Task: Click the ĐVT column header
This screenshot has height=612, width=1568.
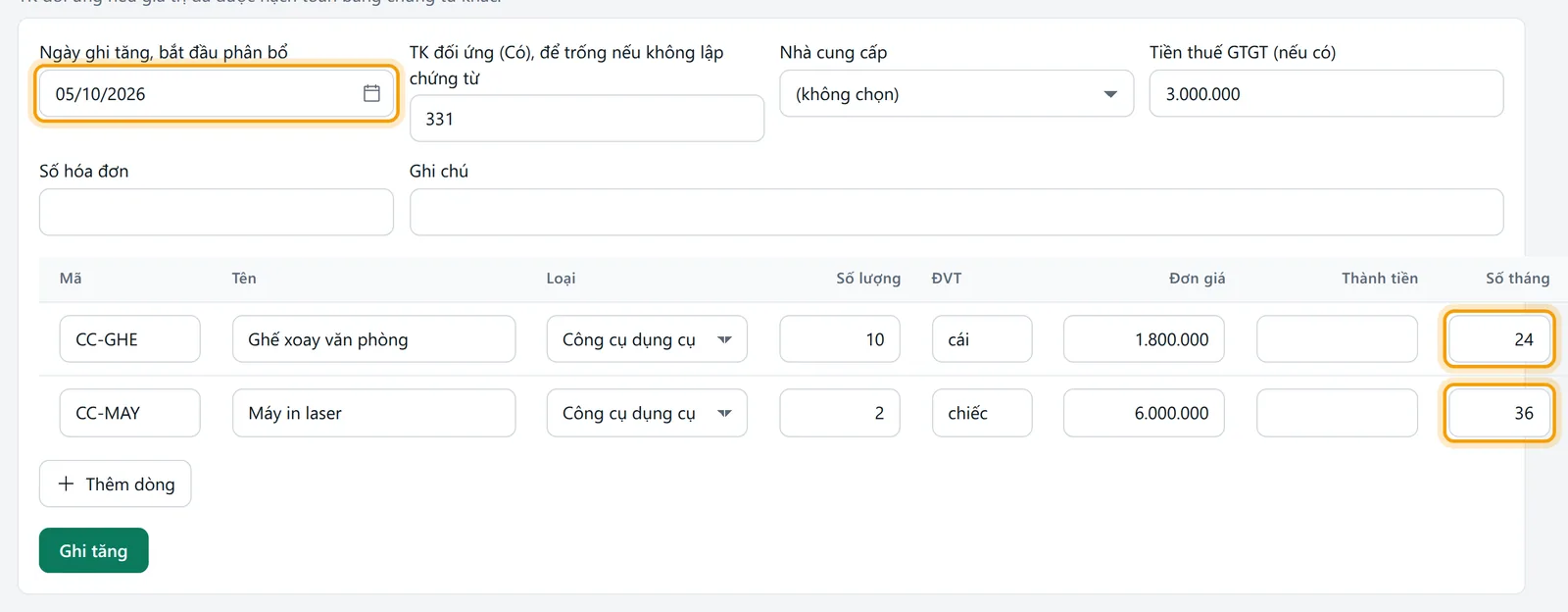Action: [947, 279]
